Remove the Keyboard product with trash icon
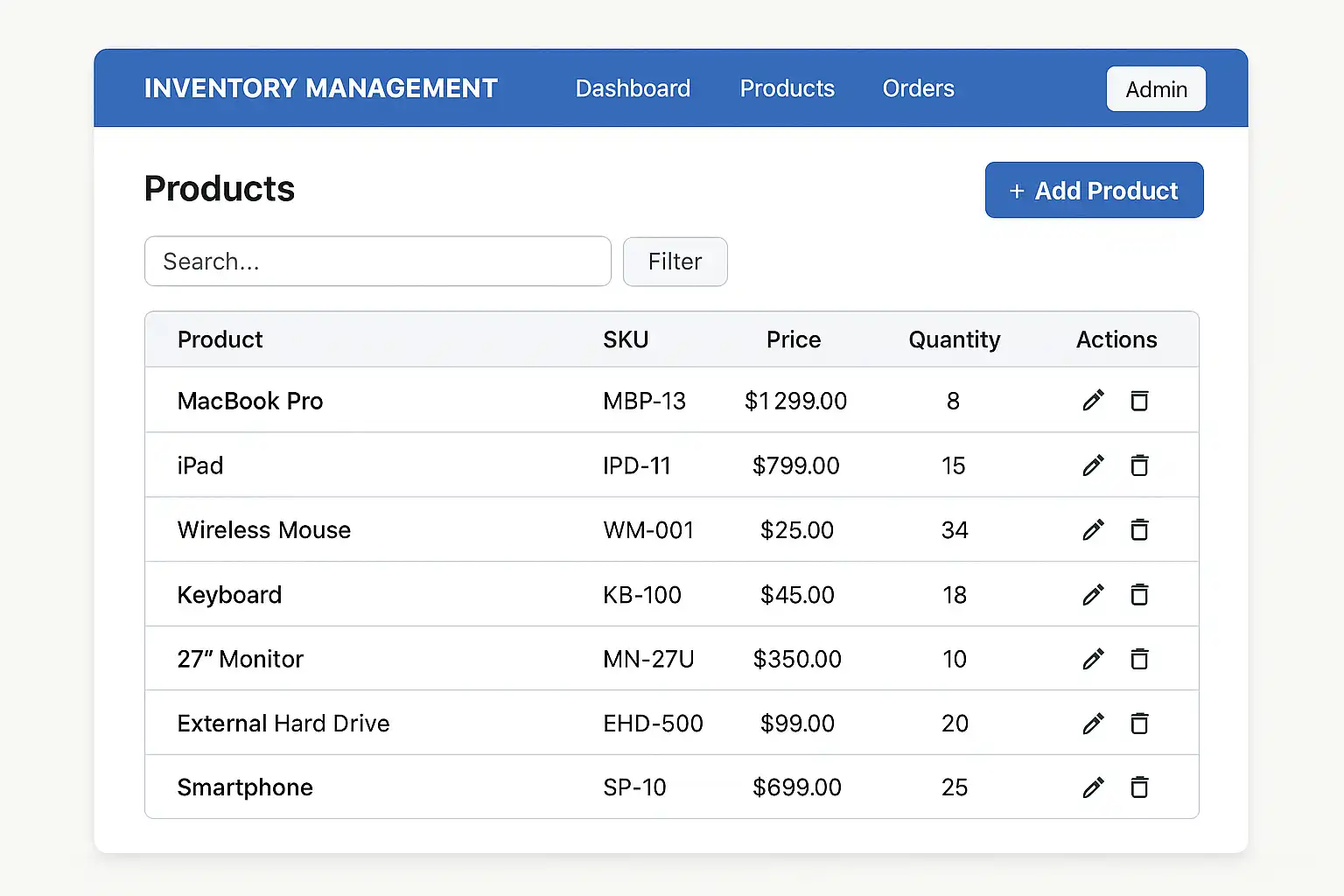The height and width of the screenshot is (896, 1344). point(1139,595)
